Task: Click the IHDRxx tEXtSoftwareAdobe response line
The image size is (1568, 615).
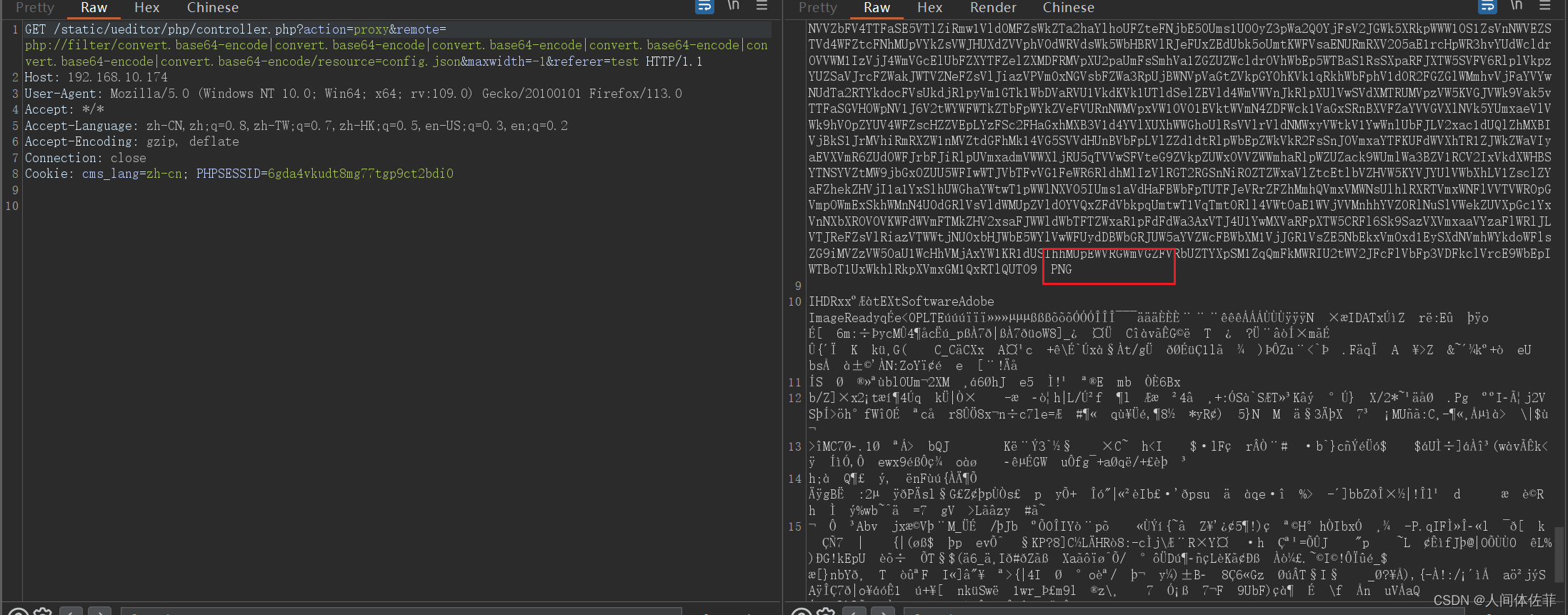Action: (x=902, y=301)
